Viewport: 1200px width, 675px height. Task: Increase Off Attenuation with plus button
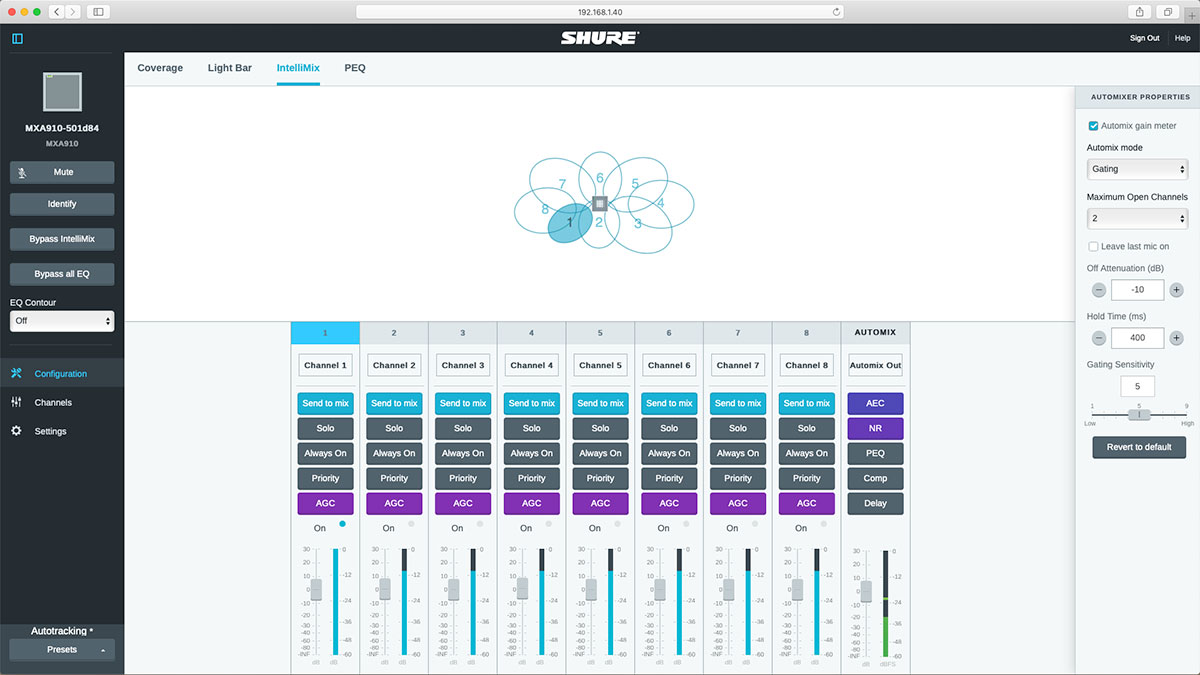(1176, 290)
